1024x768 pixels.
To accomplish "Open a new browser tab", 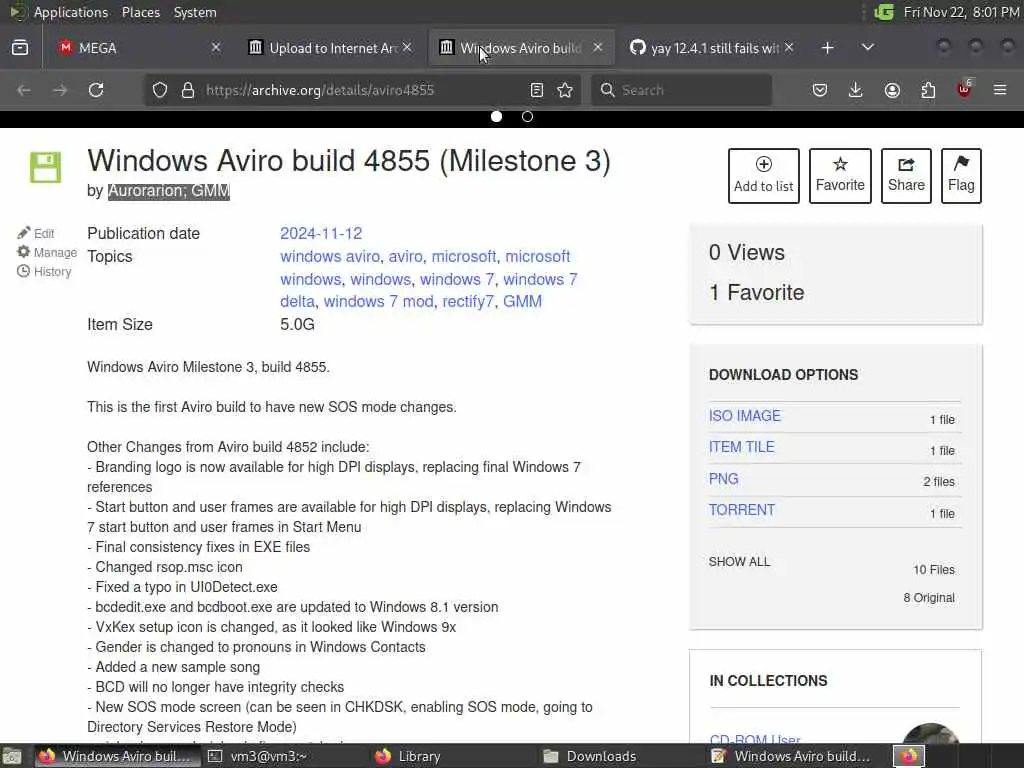I will pyautogui.click(x=827, y=48).
